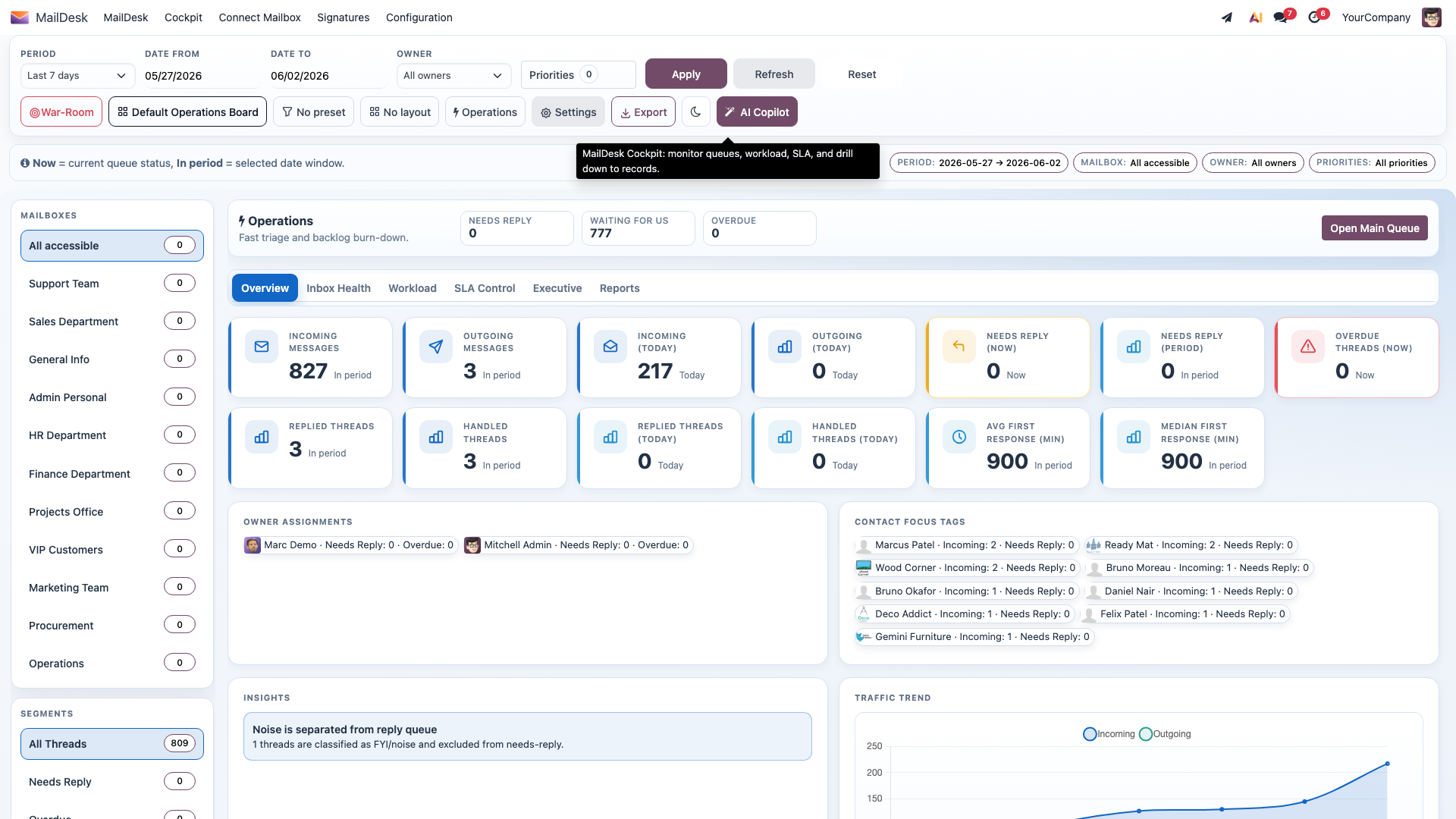Click the Waiting For Us 777 counter
Image resolution: width=1456 pixels, height=819 pixels.
(639, 228)
